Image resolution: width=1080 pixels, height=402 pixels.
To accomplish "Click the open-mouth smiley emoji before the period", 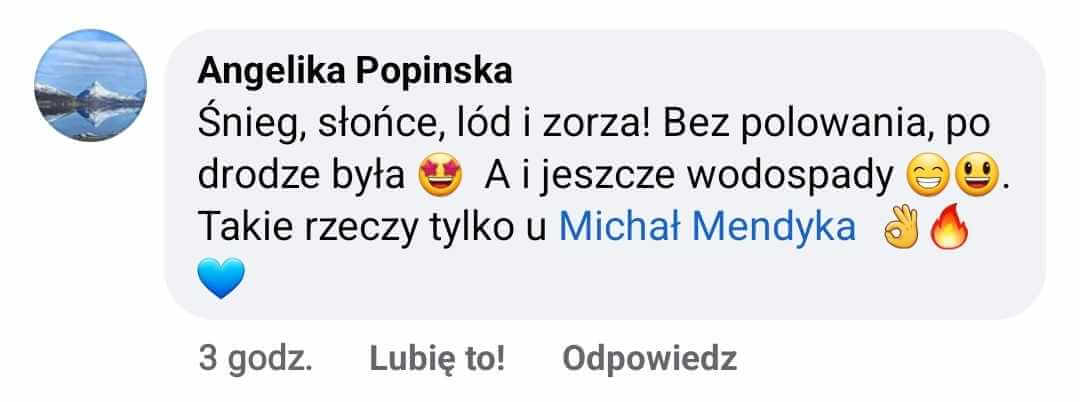I will (976, 178).
